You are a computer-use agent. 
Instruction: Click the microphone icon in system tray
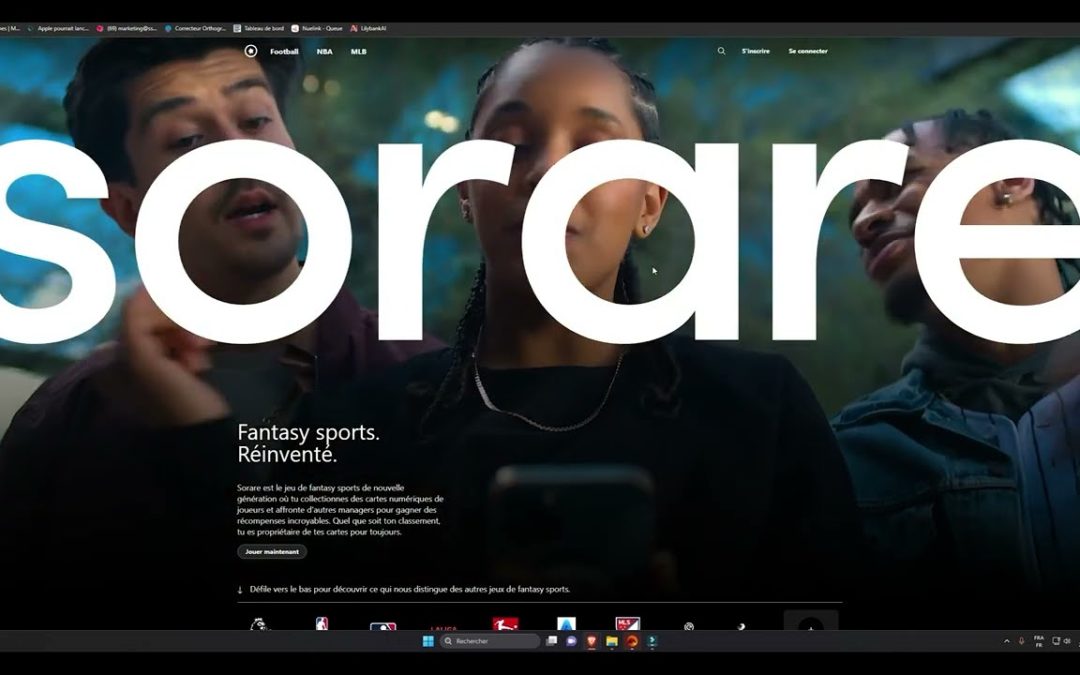1021,641
